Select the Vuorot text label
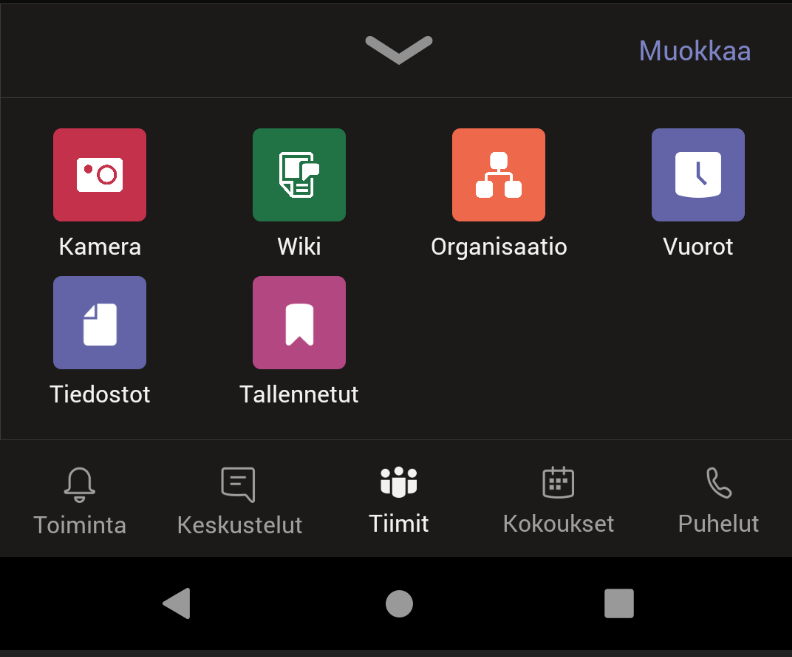Viewport: 792px width, 657px height. [698, 247]
